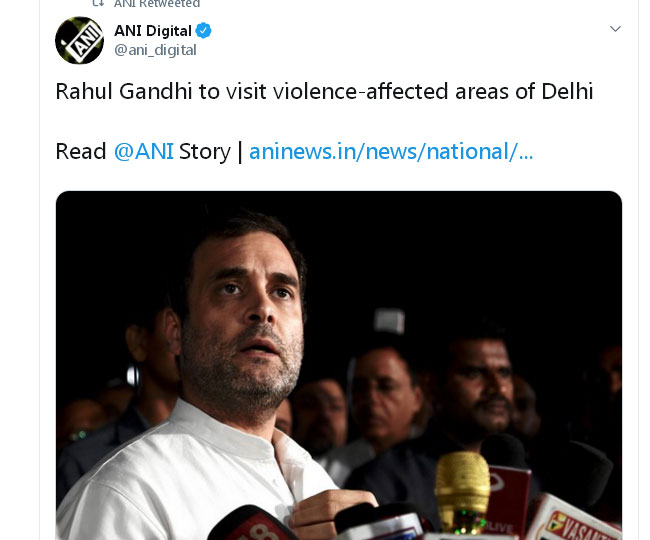
Task: Click the white Vasanth microphone flag
Action: (x=573, y=518)
